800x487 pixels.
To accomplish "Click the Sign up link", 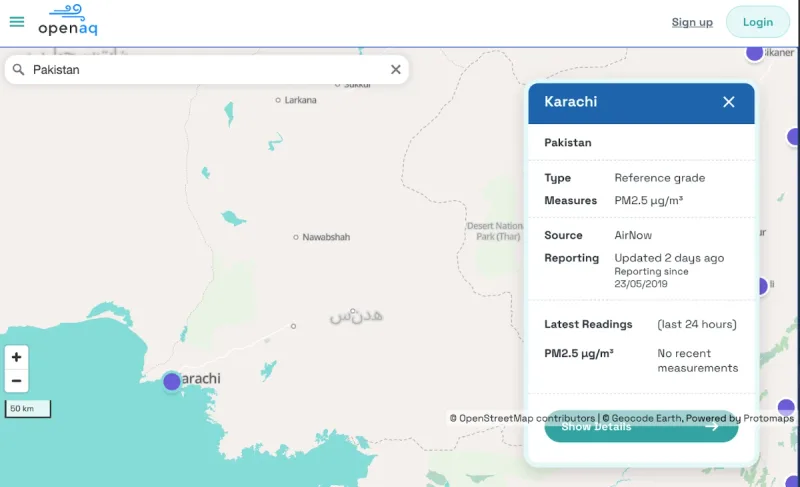I will click(692, 22).
